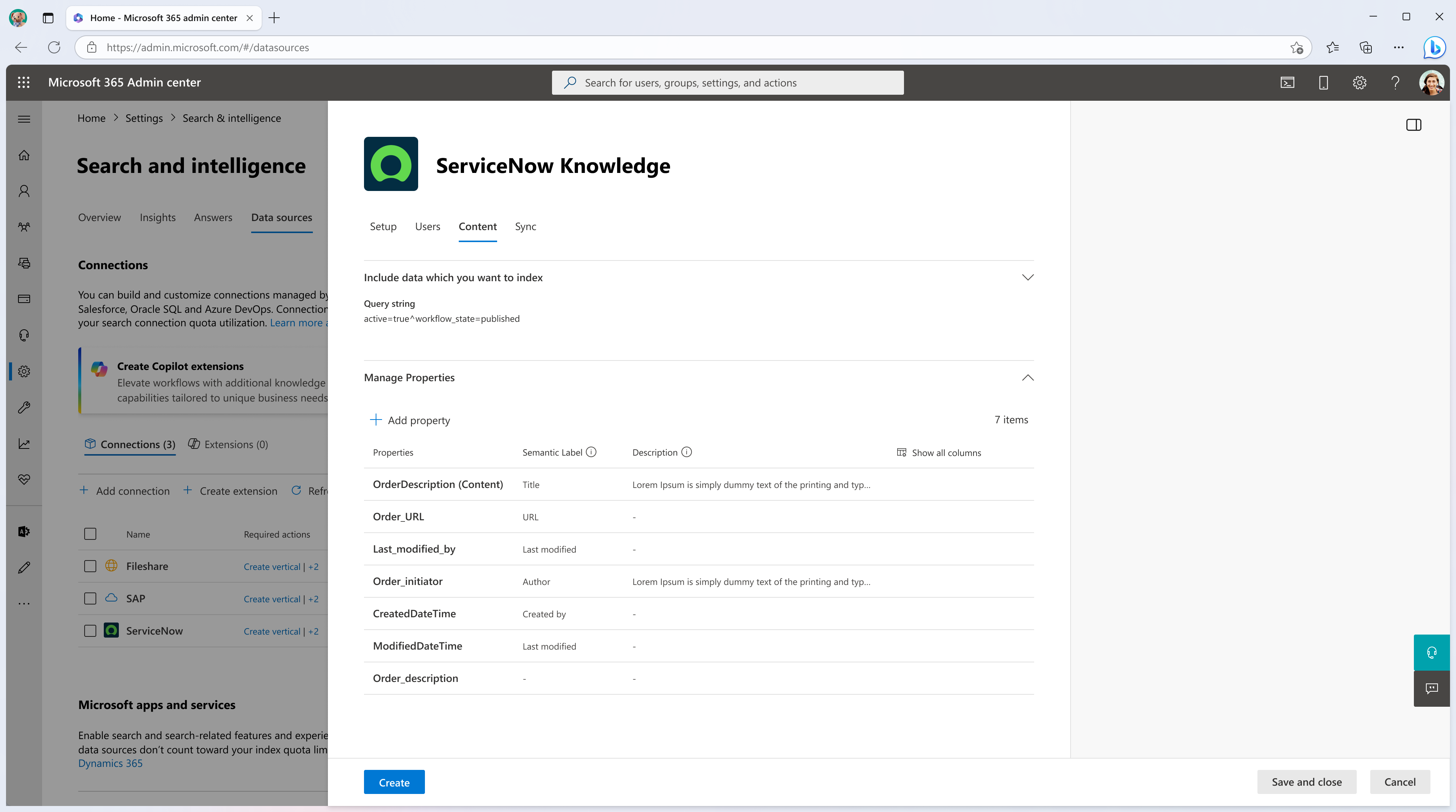1456x812 pixels.
Task: Switch to the Sync tab
Action: click(525, 226)
